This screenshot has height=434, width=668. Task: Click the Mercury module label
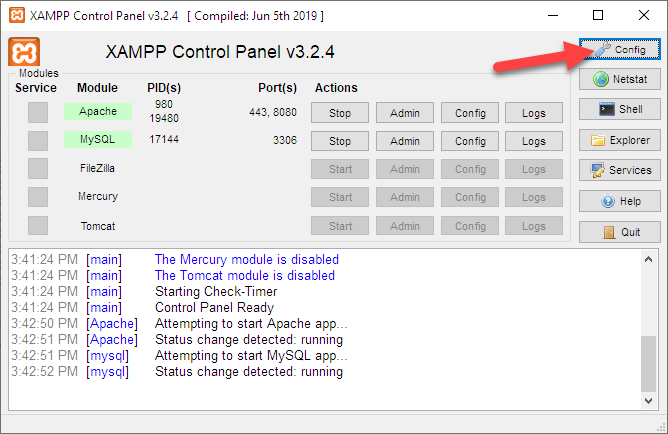coord(98,196)
